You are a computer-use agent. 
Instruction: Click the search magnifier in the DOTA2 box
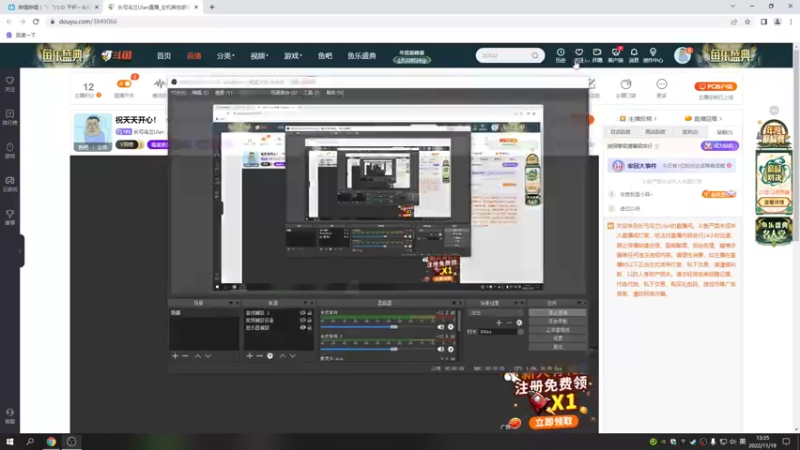[535, 56]
